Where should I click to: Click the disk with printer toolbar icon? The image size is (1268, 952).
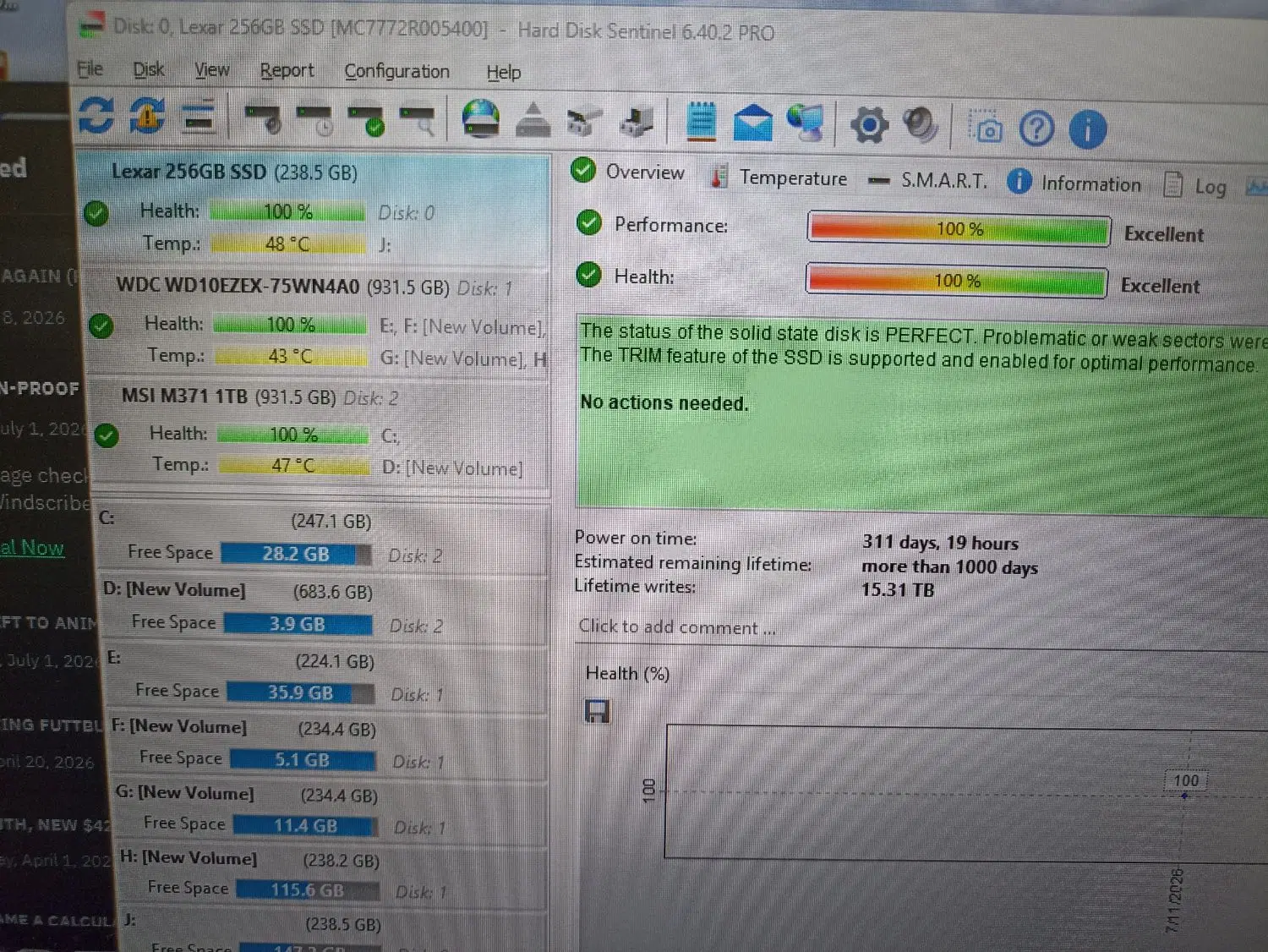click(637, 123)
